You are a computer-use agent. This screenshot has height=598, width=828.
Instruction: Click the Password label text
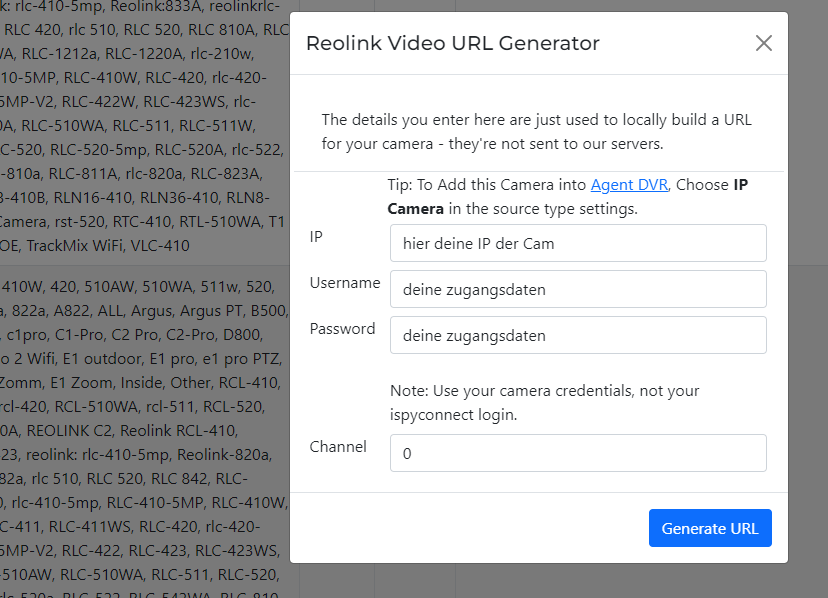[342, 329]
